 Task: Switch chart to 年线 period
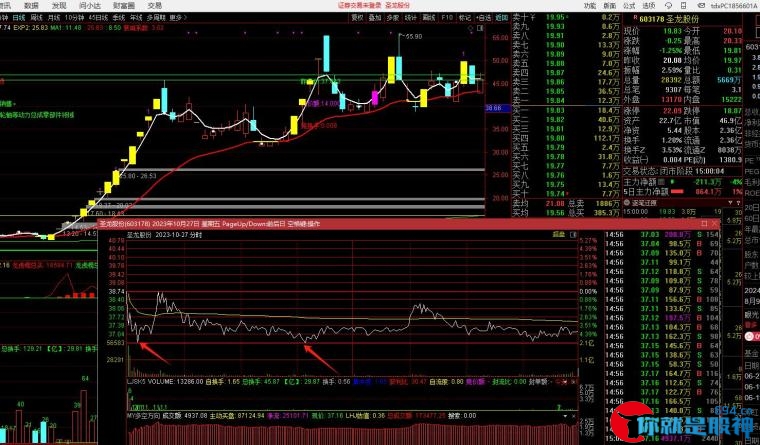[137, 17]
